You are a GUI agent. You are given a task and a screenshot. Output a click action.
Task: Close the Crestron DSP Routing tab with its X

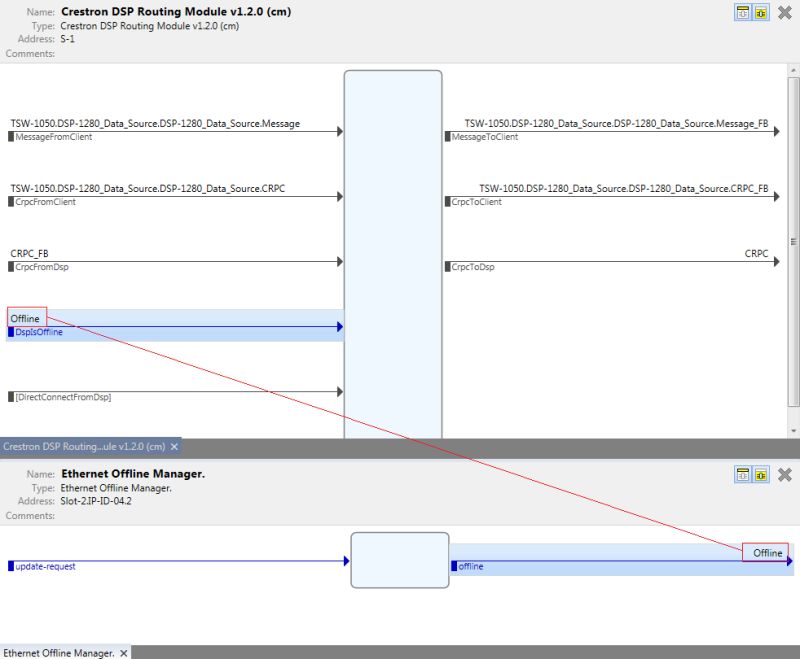174,446
